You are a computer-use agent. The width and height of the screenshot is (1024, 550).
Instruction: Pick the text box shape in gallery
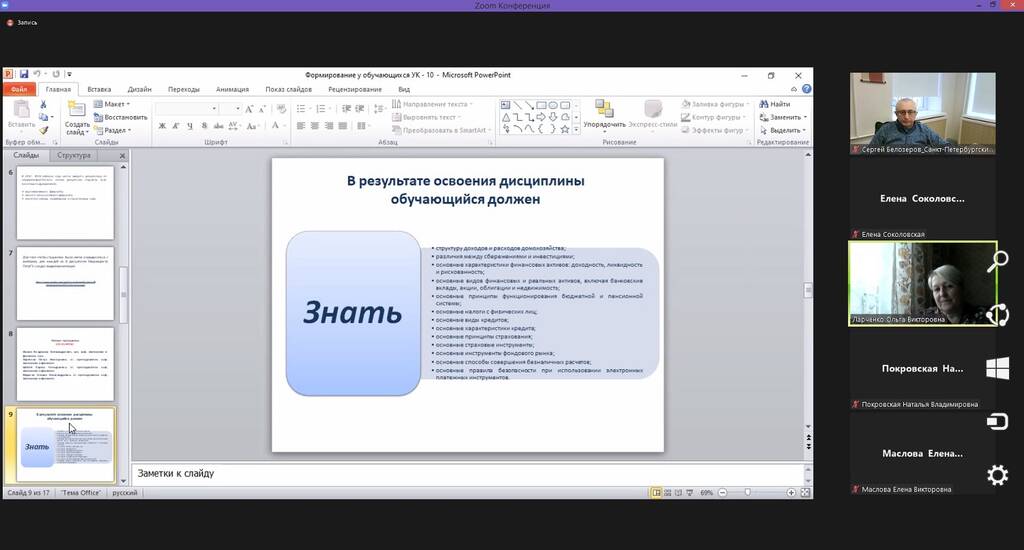(x=505, y=105)
